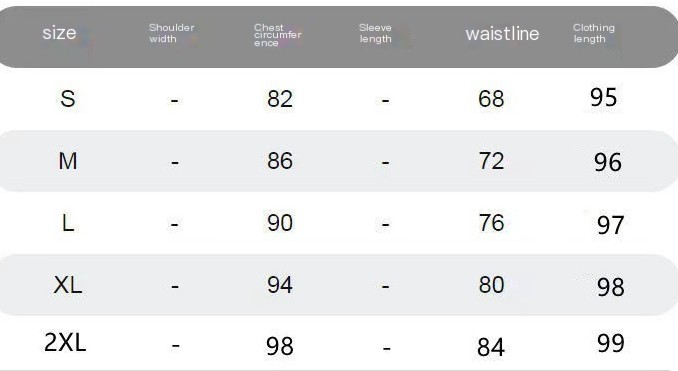Click clothing length value 97

(611, 225)
